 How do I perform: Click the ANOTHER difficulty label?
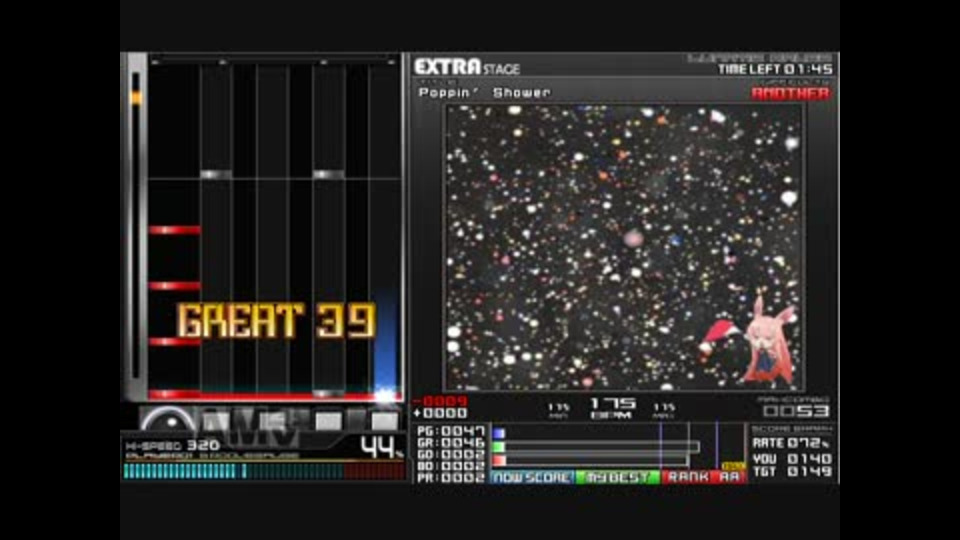coord(790,93)
